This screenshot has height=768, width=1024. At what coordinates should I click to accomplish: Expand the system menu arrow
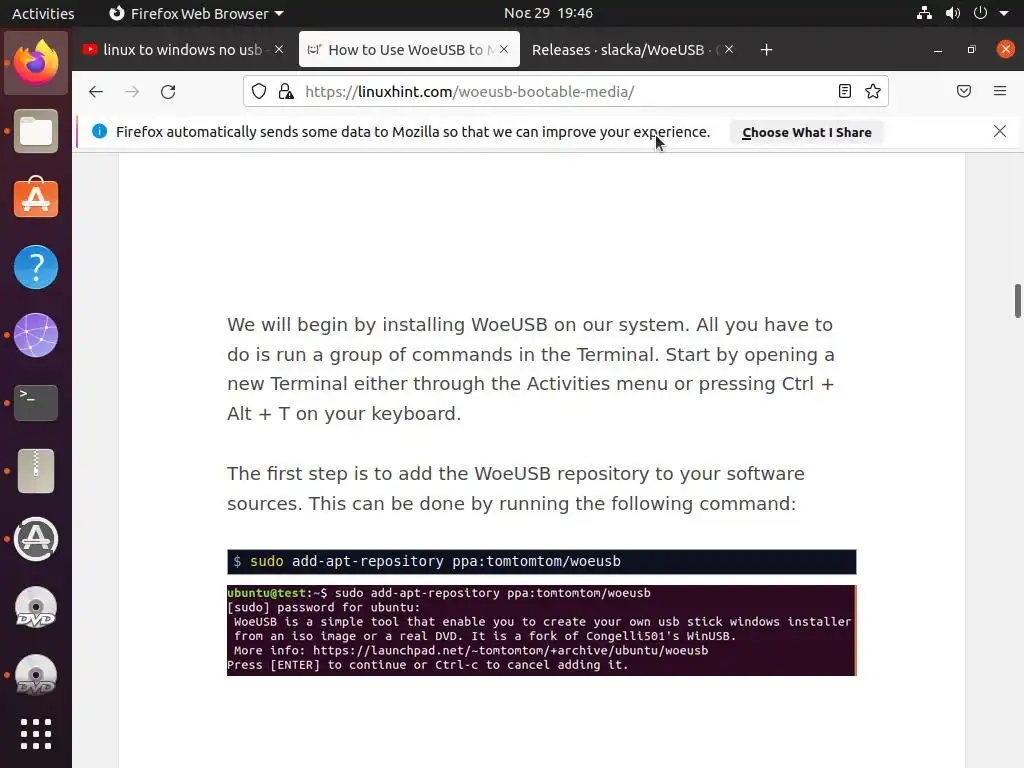point(1004,13)
